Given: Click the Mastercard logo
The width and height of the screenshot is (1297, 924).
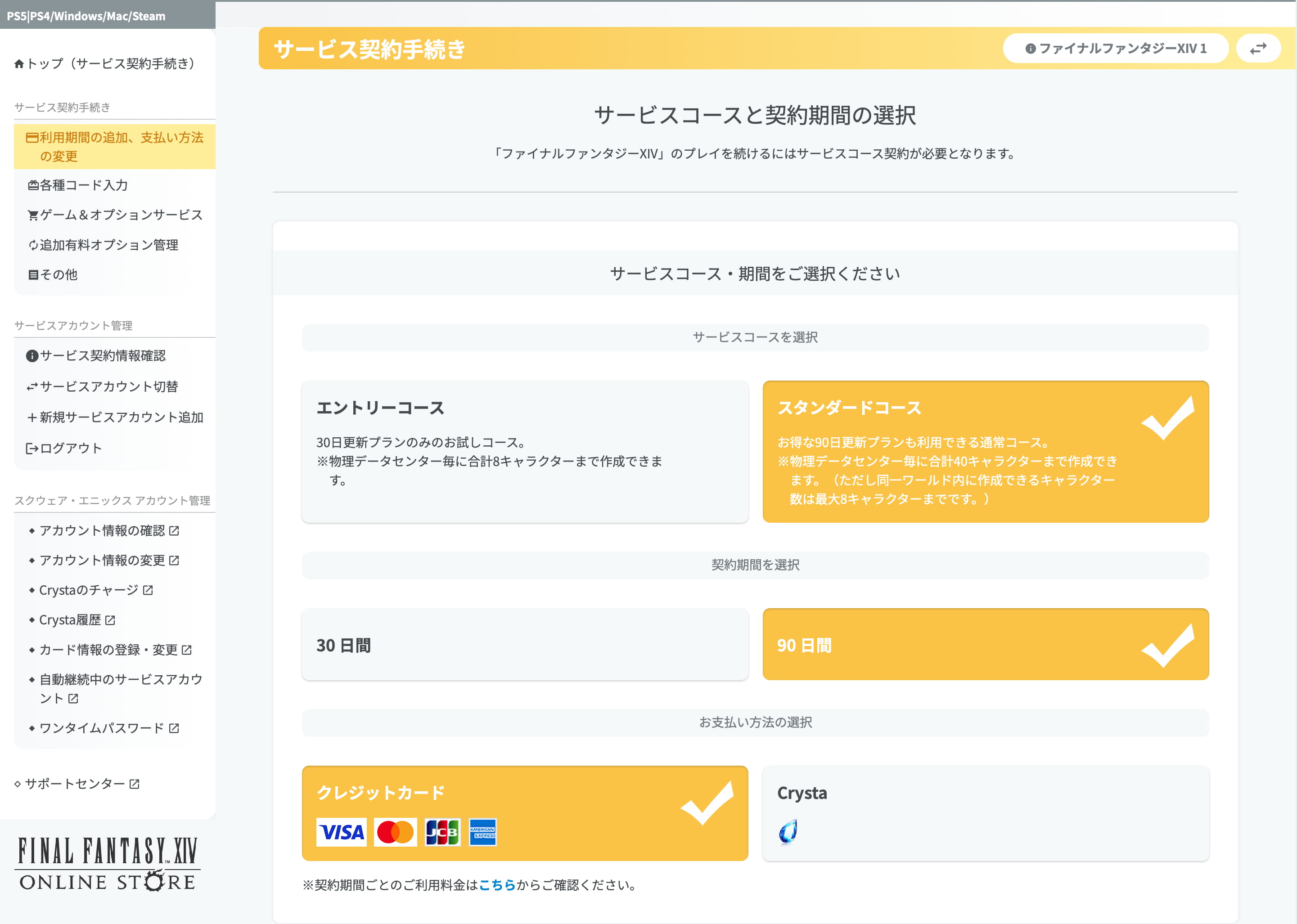Looking at the screenshot, I should click(x=396, y=832).
